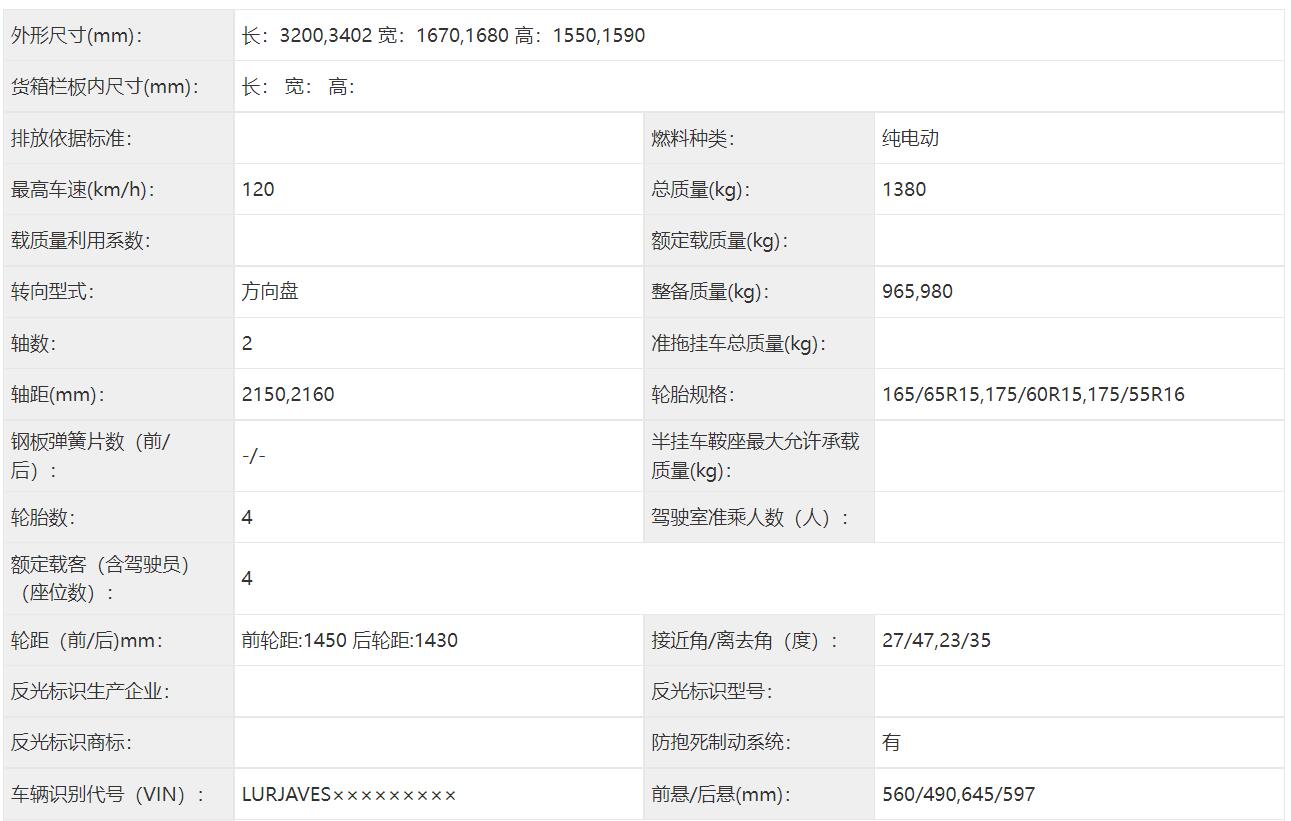The width and height of the screenshot is (1291, 821).
Task: Select the 驾驶室准乘人数（人） label
Action: point(750,518)
